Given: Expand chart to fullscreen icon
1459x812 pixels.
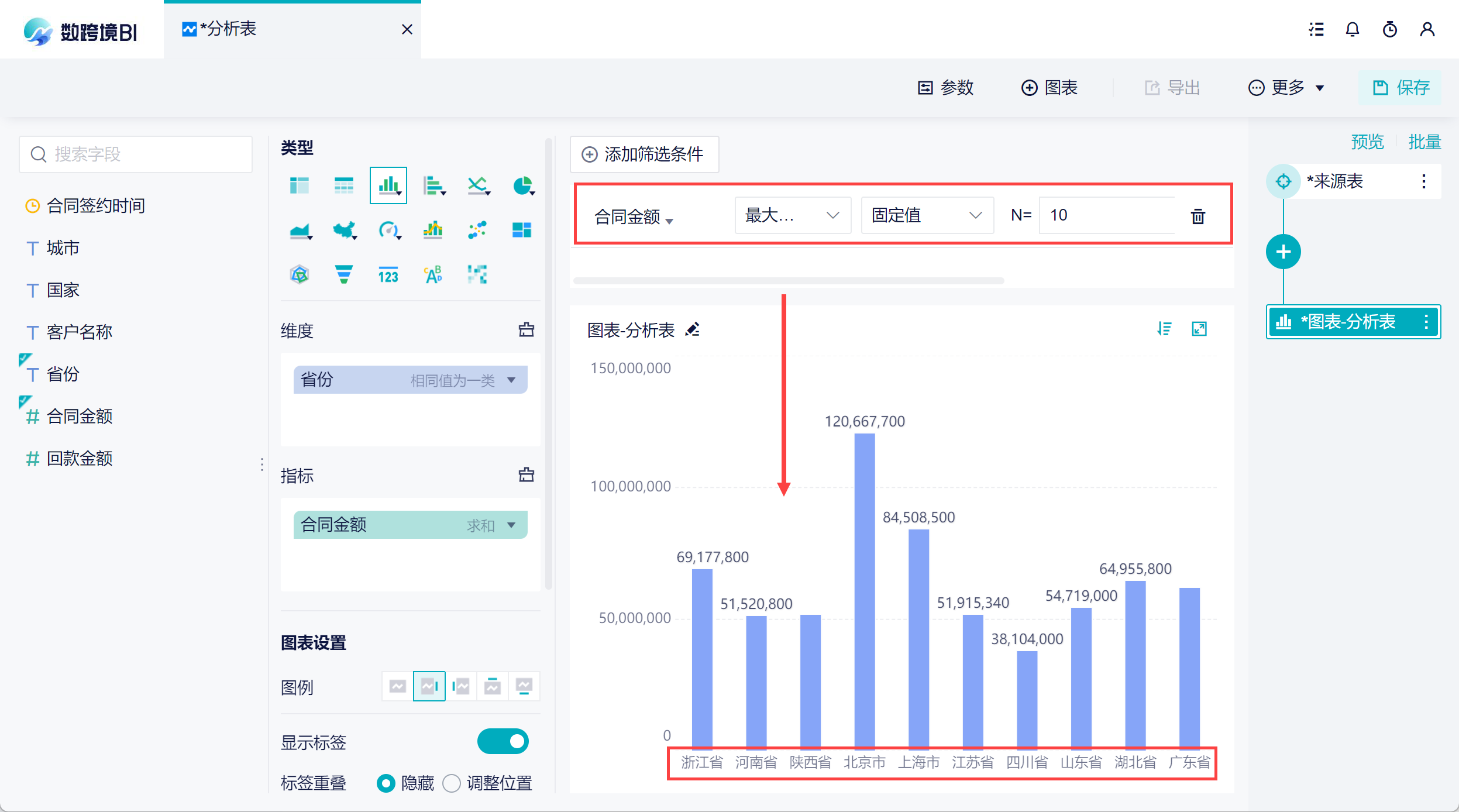Looking at the screenshot, I should (x=1199, y=329).
